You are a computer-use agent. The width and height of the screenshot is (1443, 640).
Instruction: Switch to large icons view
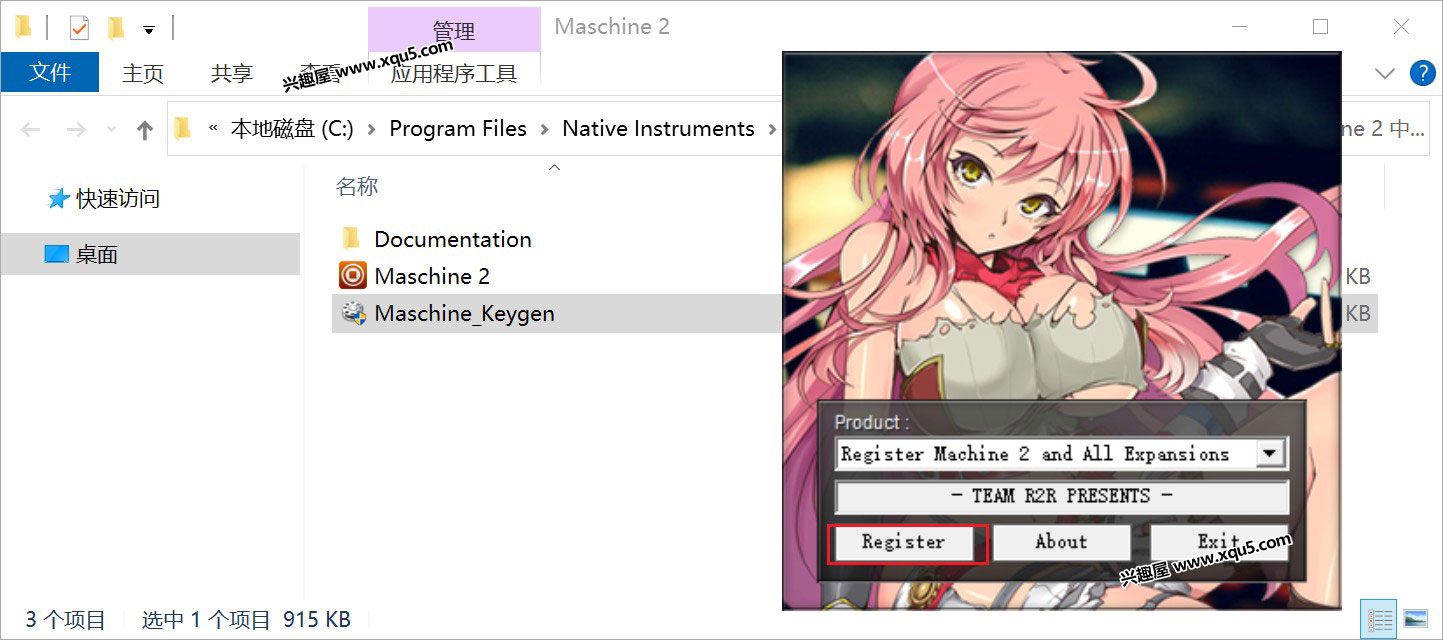(x=1415, y=620)
